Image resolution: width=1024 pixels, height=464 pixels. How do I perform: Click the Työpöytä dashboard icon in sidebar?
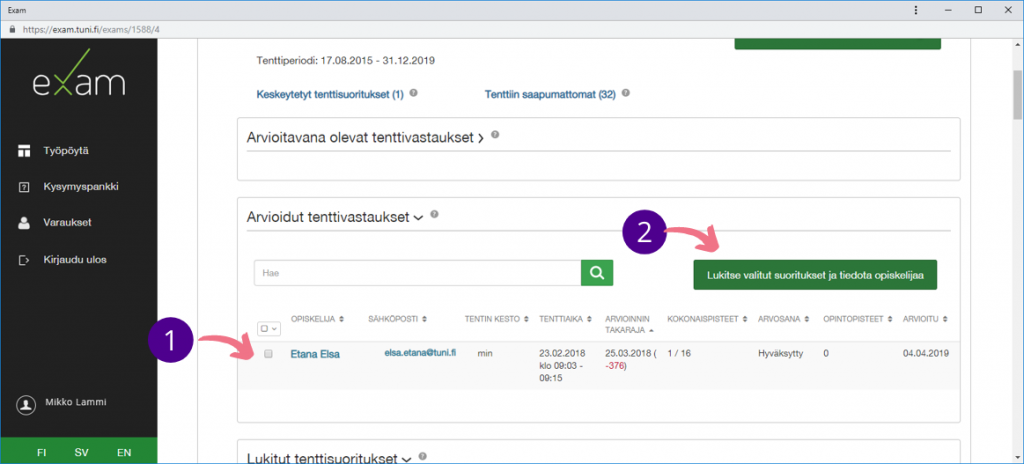(x=24, y=151)
